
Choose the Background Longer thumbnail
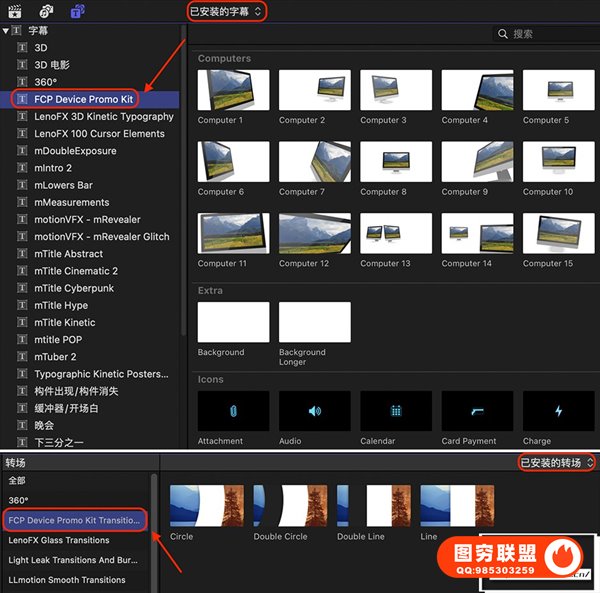[x=314, y=322]
